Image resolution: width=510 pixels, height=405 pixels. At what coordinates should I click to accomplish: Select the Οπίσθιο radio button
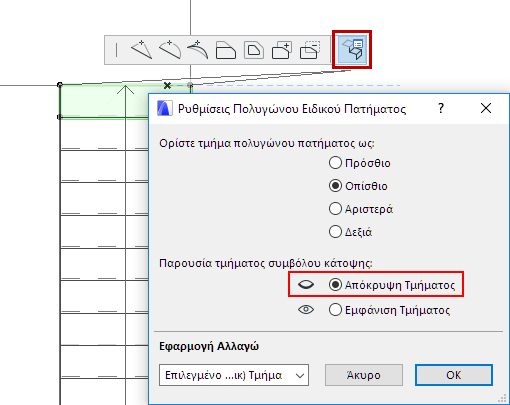coord(335,186)
